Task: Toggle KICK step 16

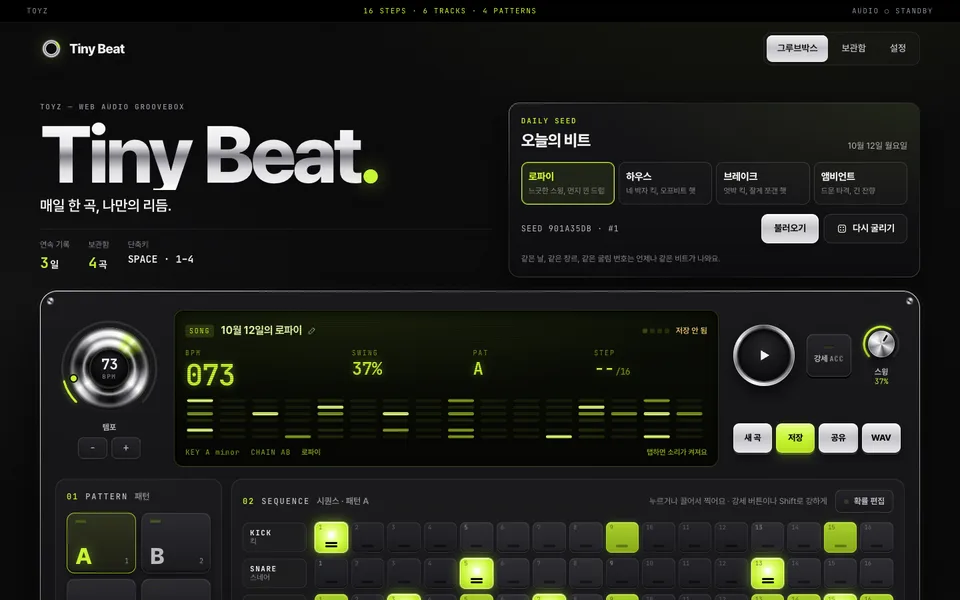Action: pyautogui.click(x=877, y=538)
